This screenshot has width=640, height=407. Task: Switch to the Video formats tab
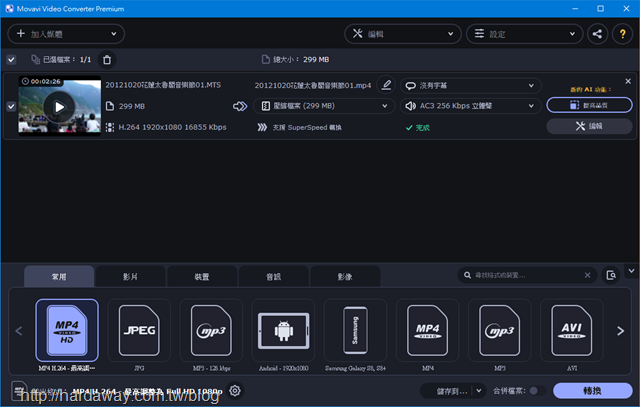(x=131, y=276)
